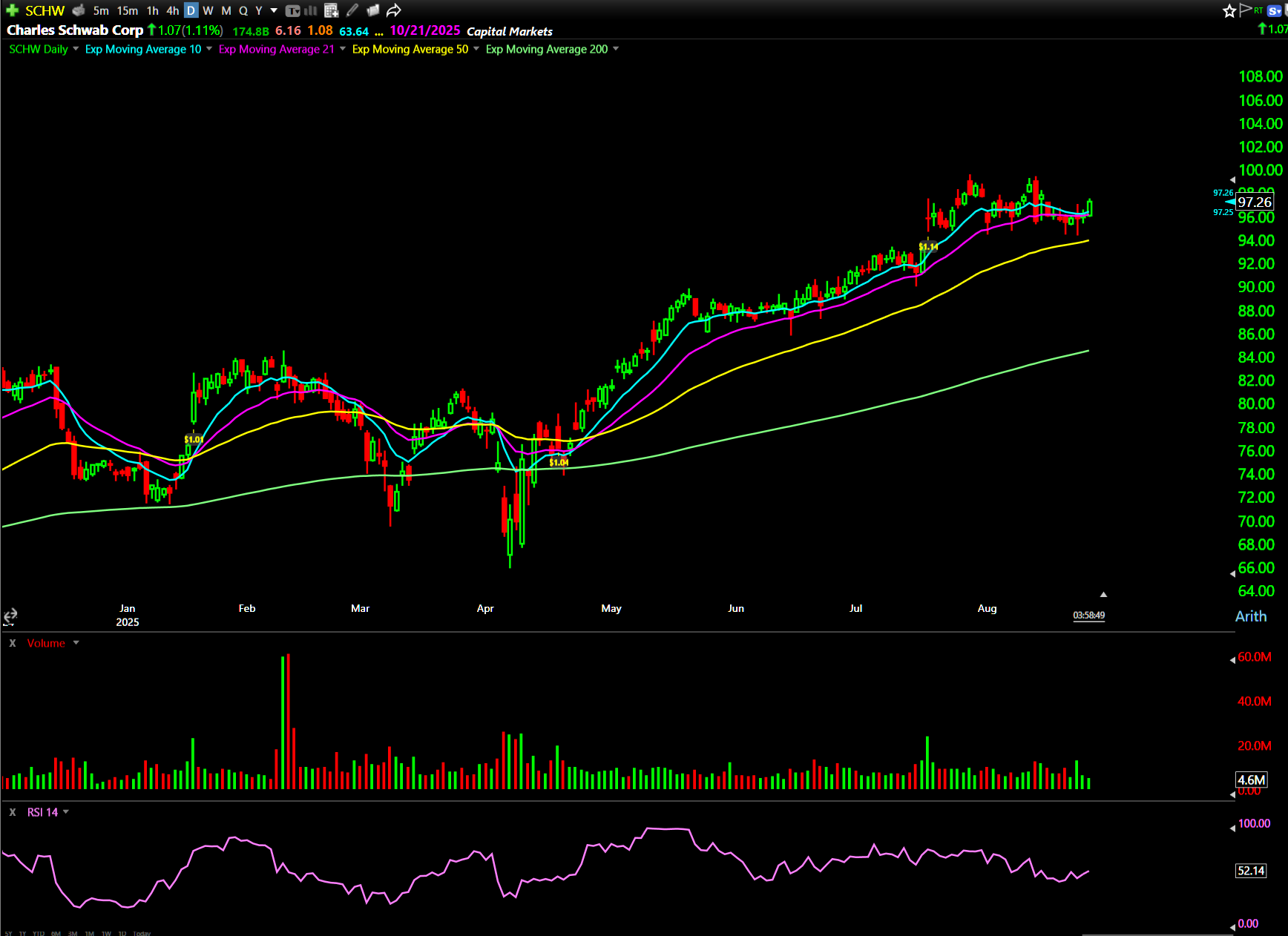Screen dimensions: 1288x936
Task: Select the Quarterly (Q) timeframe
Action: (x=243, y=10)
